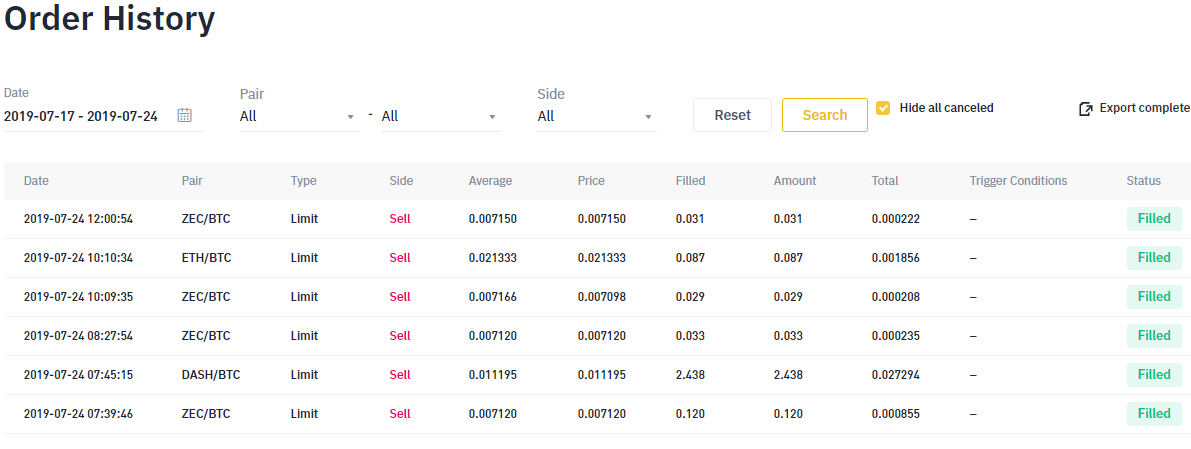The height and width of the screenshot is (449, 1191).
Task: Click the Export complete link text
Action: point(1144,108)
